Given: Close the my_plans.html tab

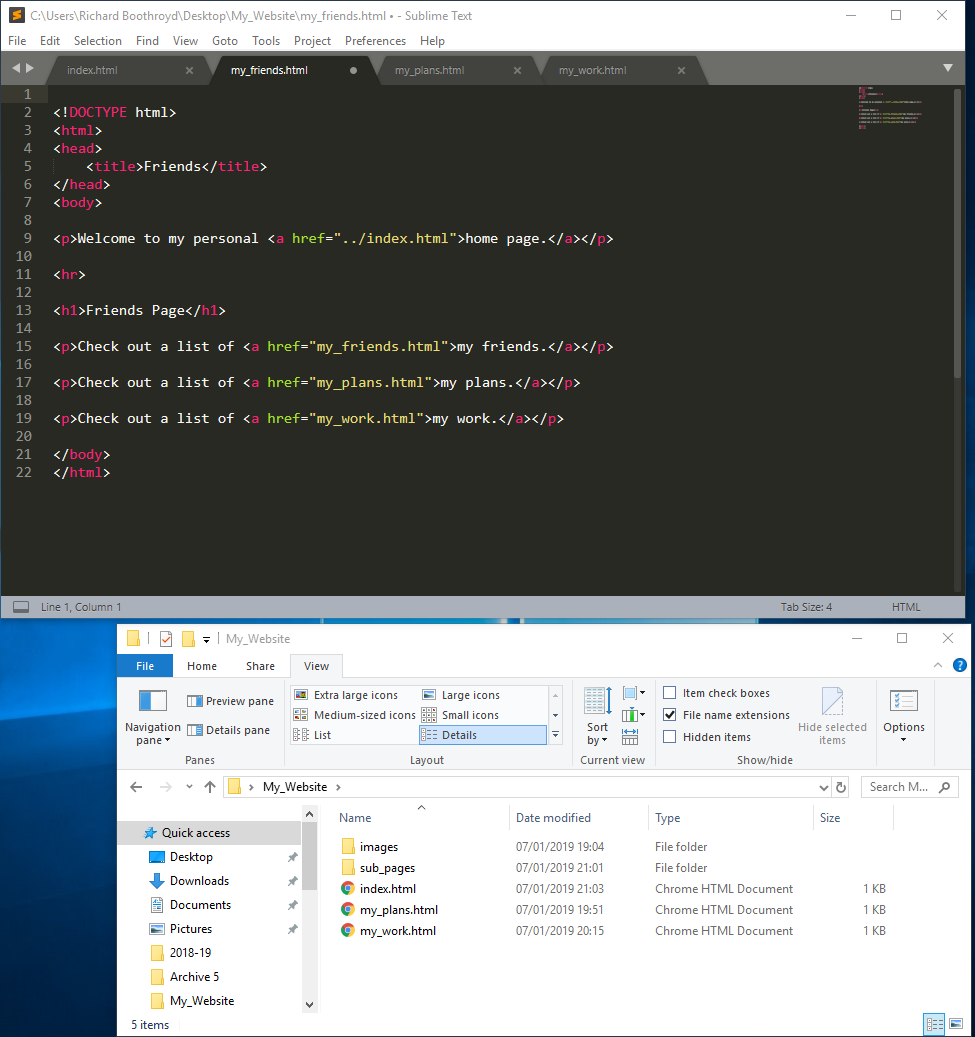Looking at the screenshot, I should 517,70.
